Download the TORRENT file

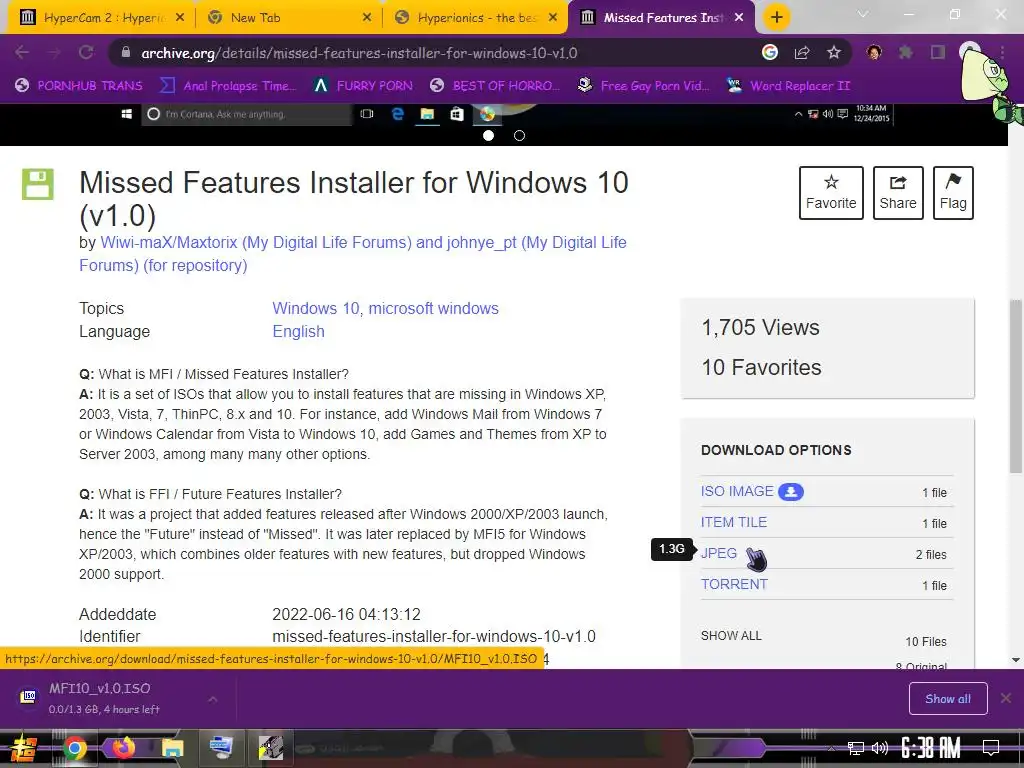tap(734, 584)
